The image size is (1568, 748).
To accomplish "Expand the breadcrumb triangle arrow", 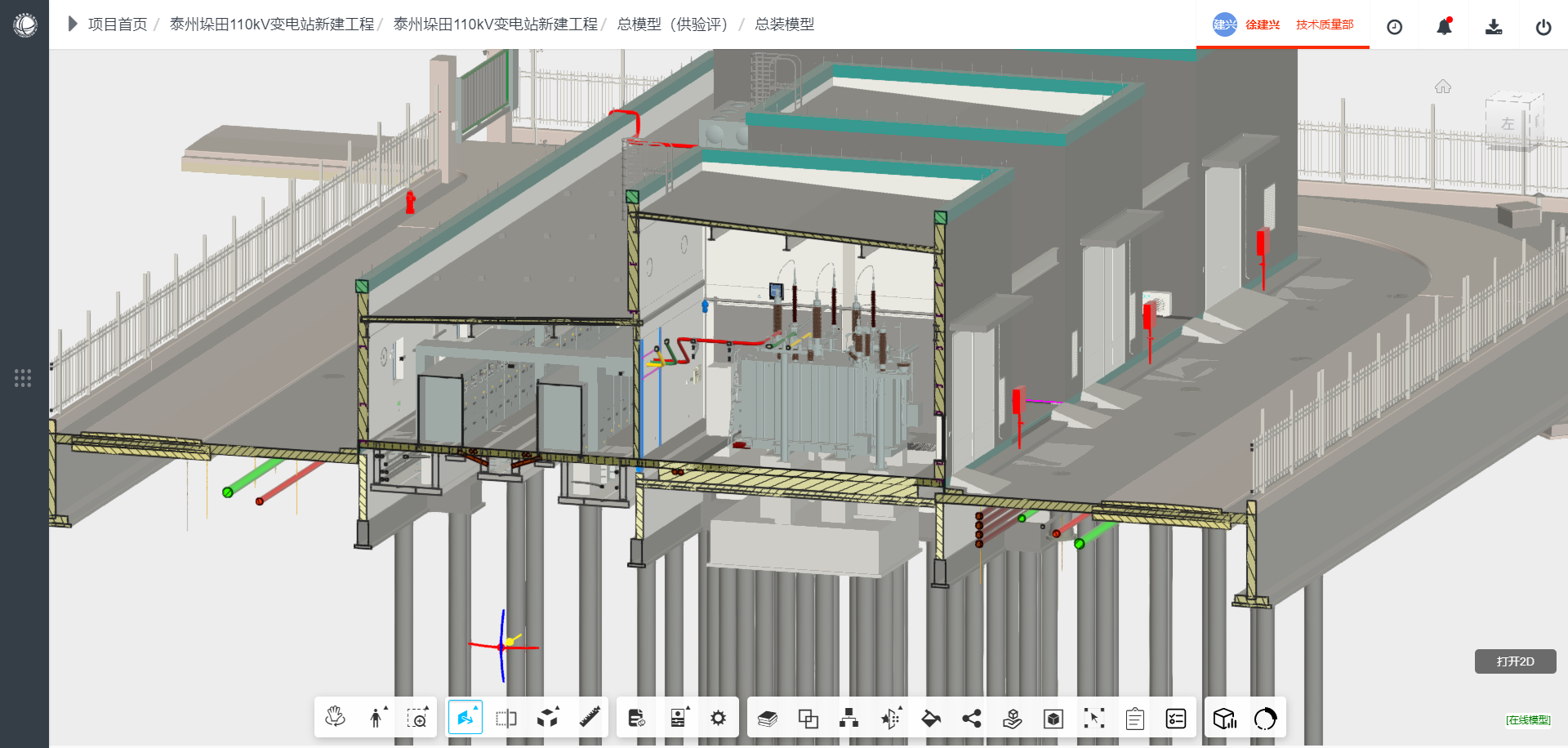I will pyautogui.click(x=72, y=24).
